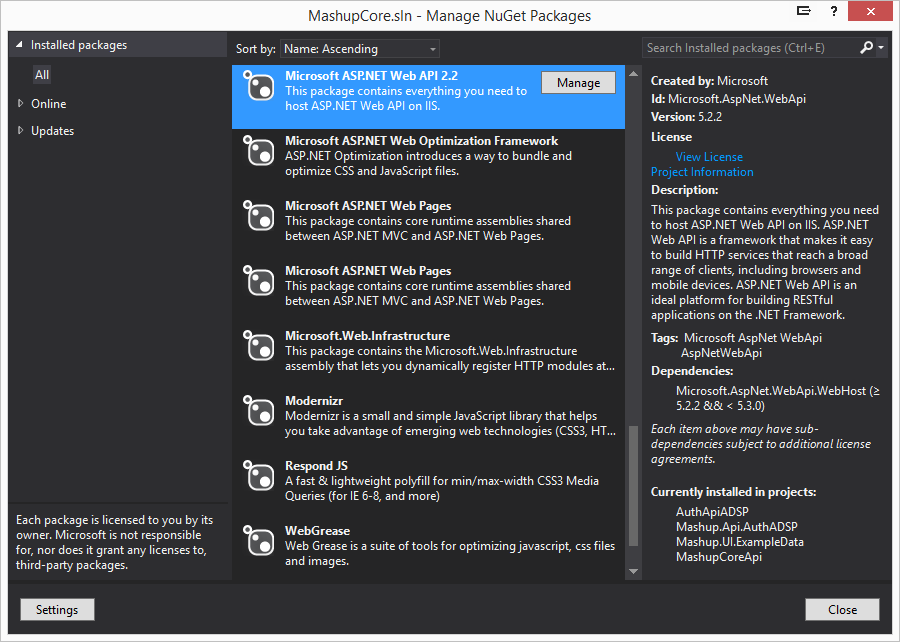This screenshot has width=900, height=642.
Task: Click the search magnifier icon
Action: point(866,48)
